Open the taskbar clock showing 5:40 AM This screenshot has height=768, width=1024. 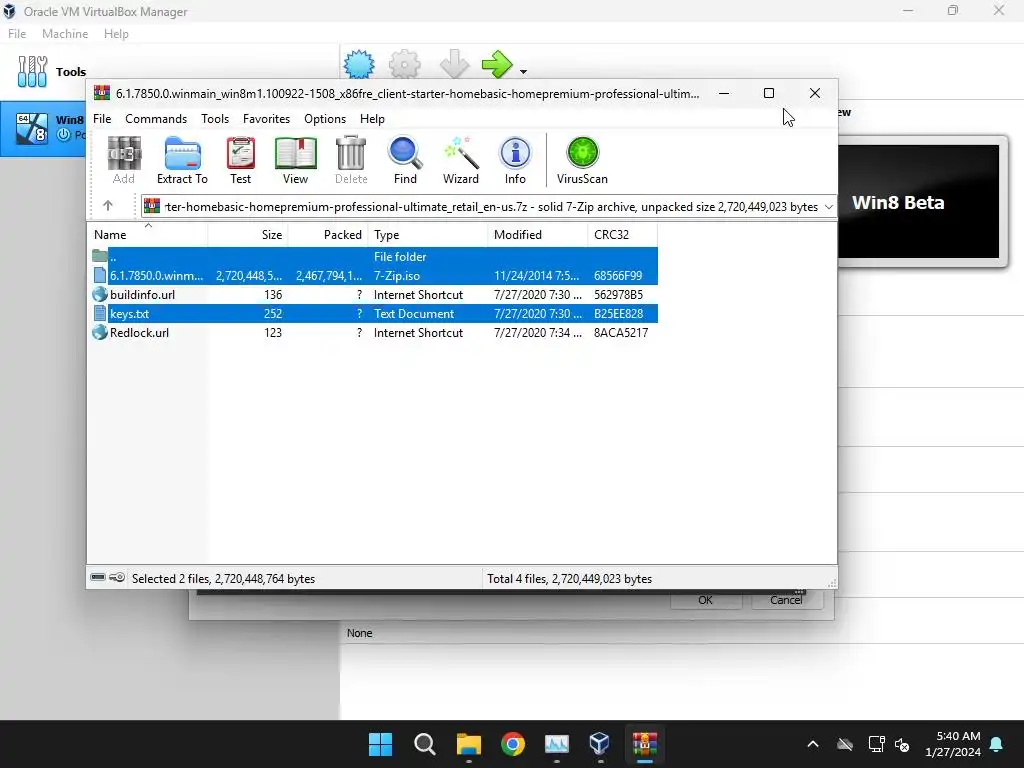click(953, 744)
